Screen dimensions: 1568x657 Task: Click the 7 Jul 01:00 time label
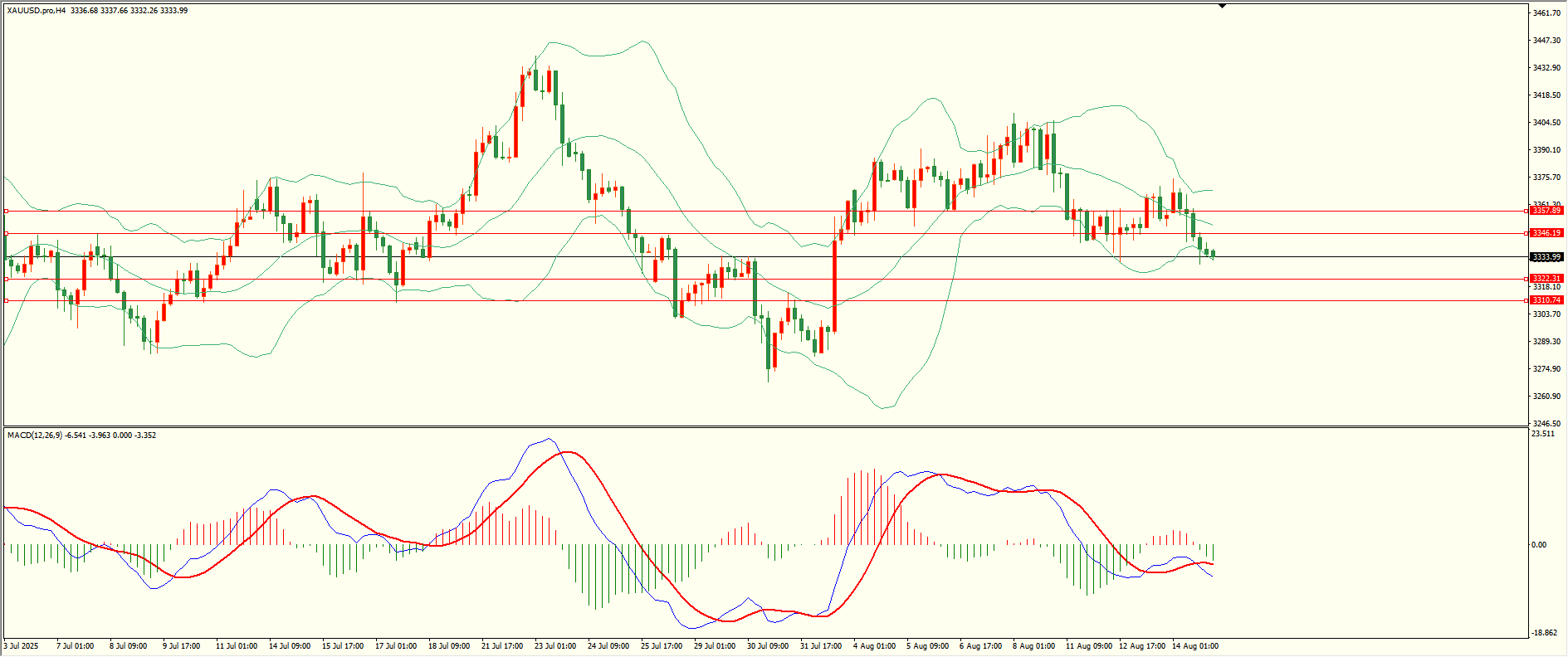[x=75, y=646]
